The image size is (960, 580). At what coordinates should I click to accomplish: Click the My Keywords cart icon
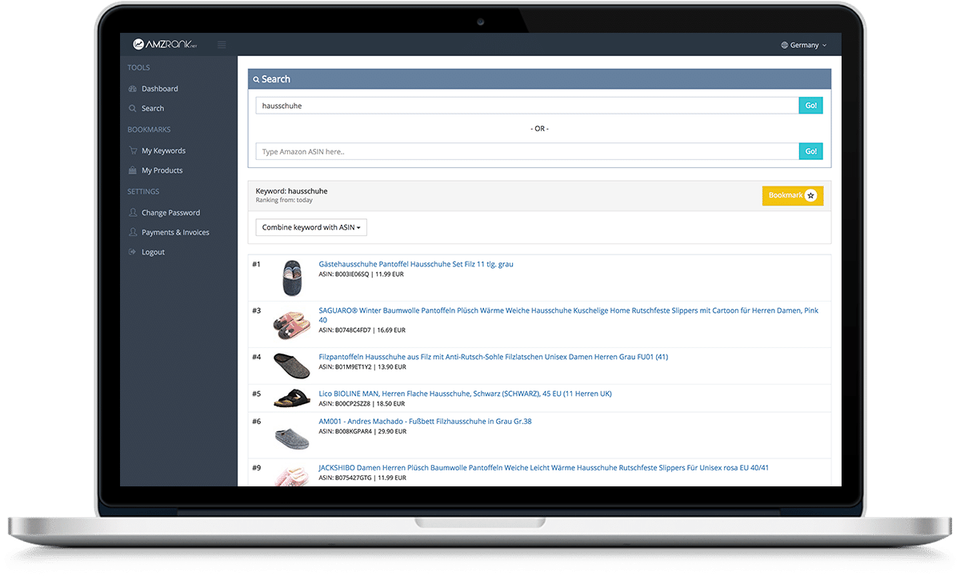tap(133, 151)
